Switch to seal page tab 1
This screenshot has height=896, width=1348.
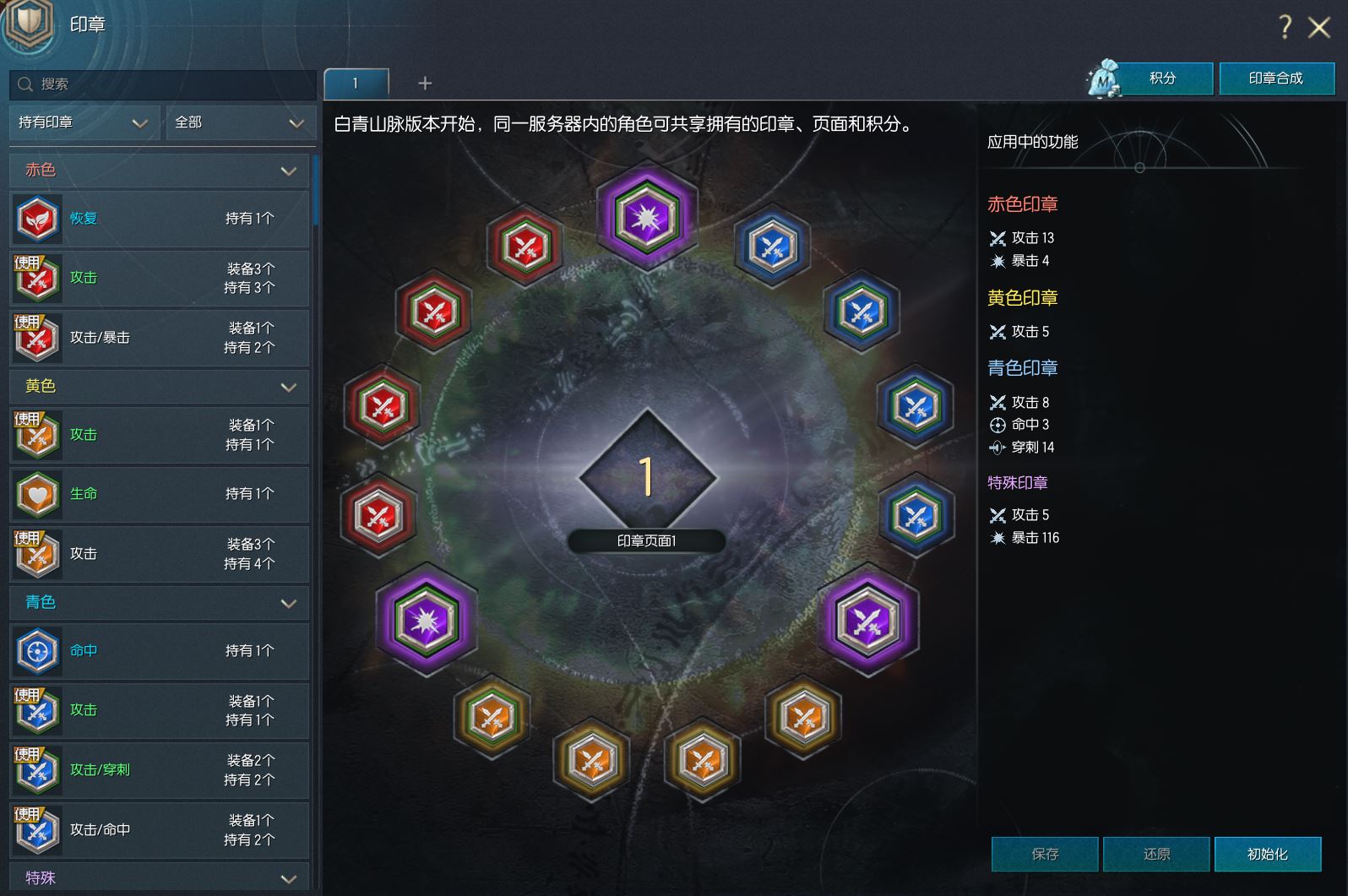(x=356, y=84)
